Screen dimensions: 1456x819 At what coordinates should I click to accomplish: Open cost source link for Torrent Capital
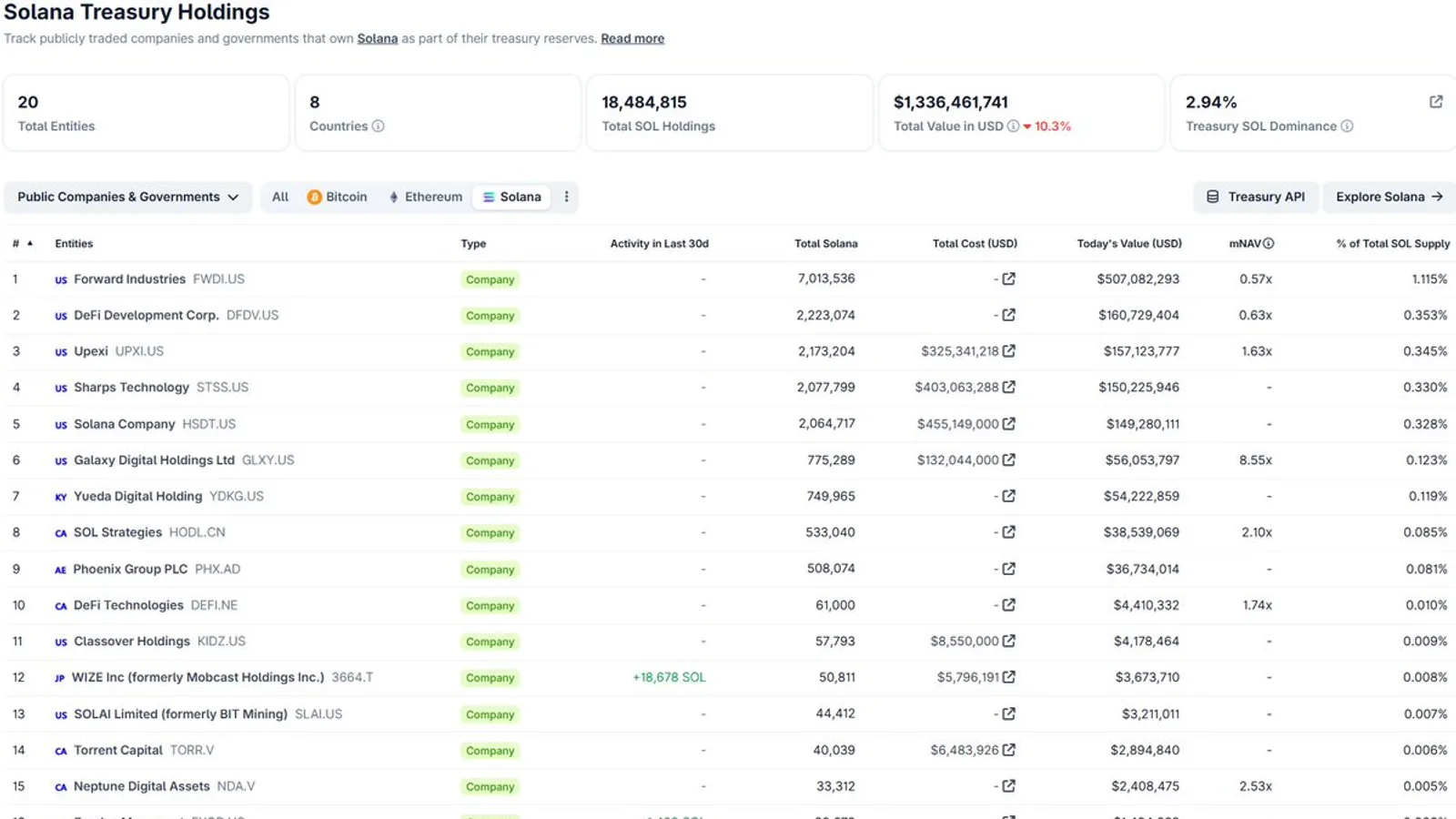[x=1008, y=750]
